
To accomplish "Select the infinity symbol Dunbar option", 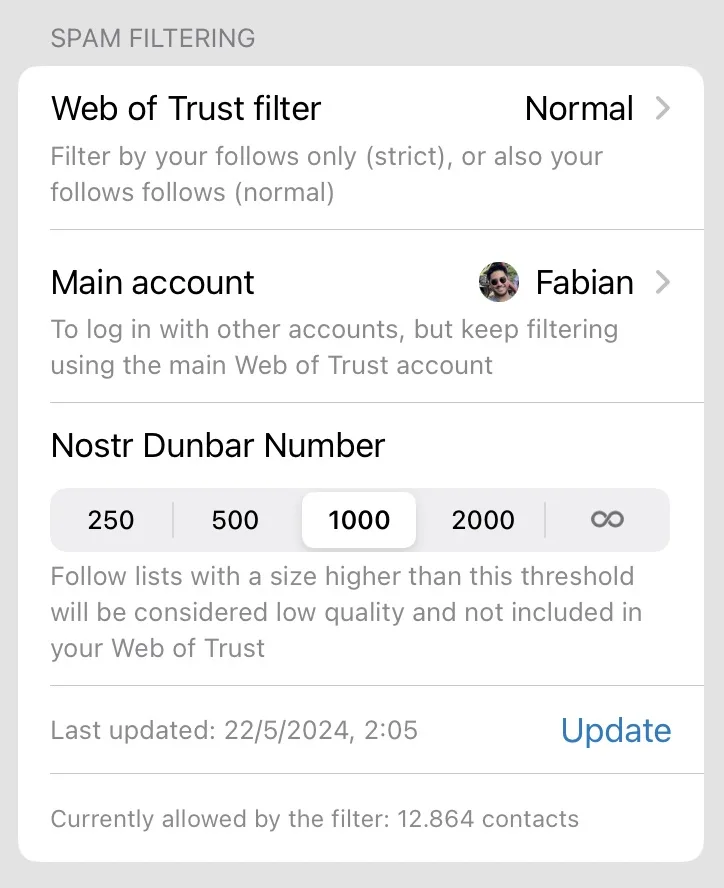I will coord(607,520).
